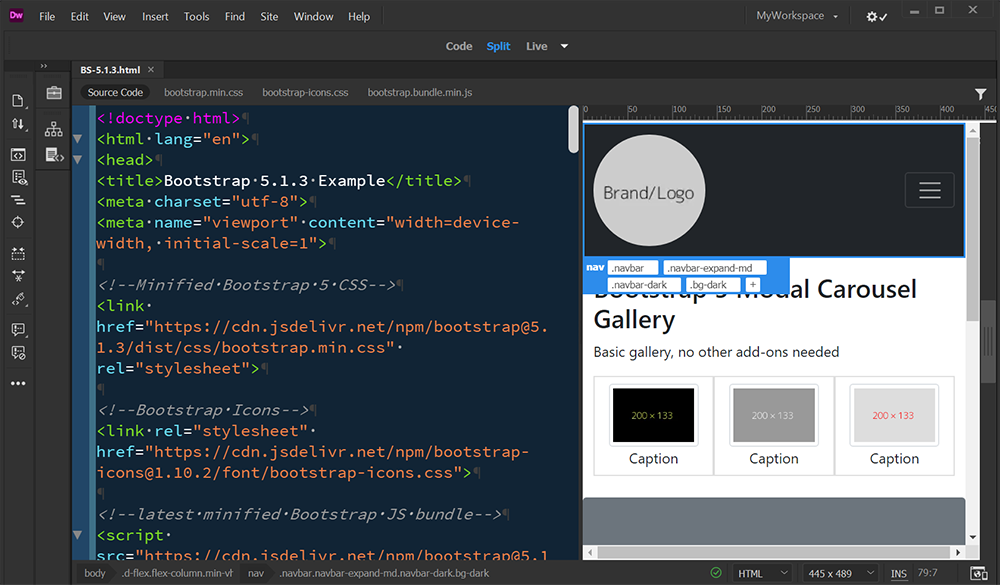This screenshot has width=1000, height=585.
Task: Open the Files panel briefcase icon
Action: [x=53, y=92]
